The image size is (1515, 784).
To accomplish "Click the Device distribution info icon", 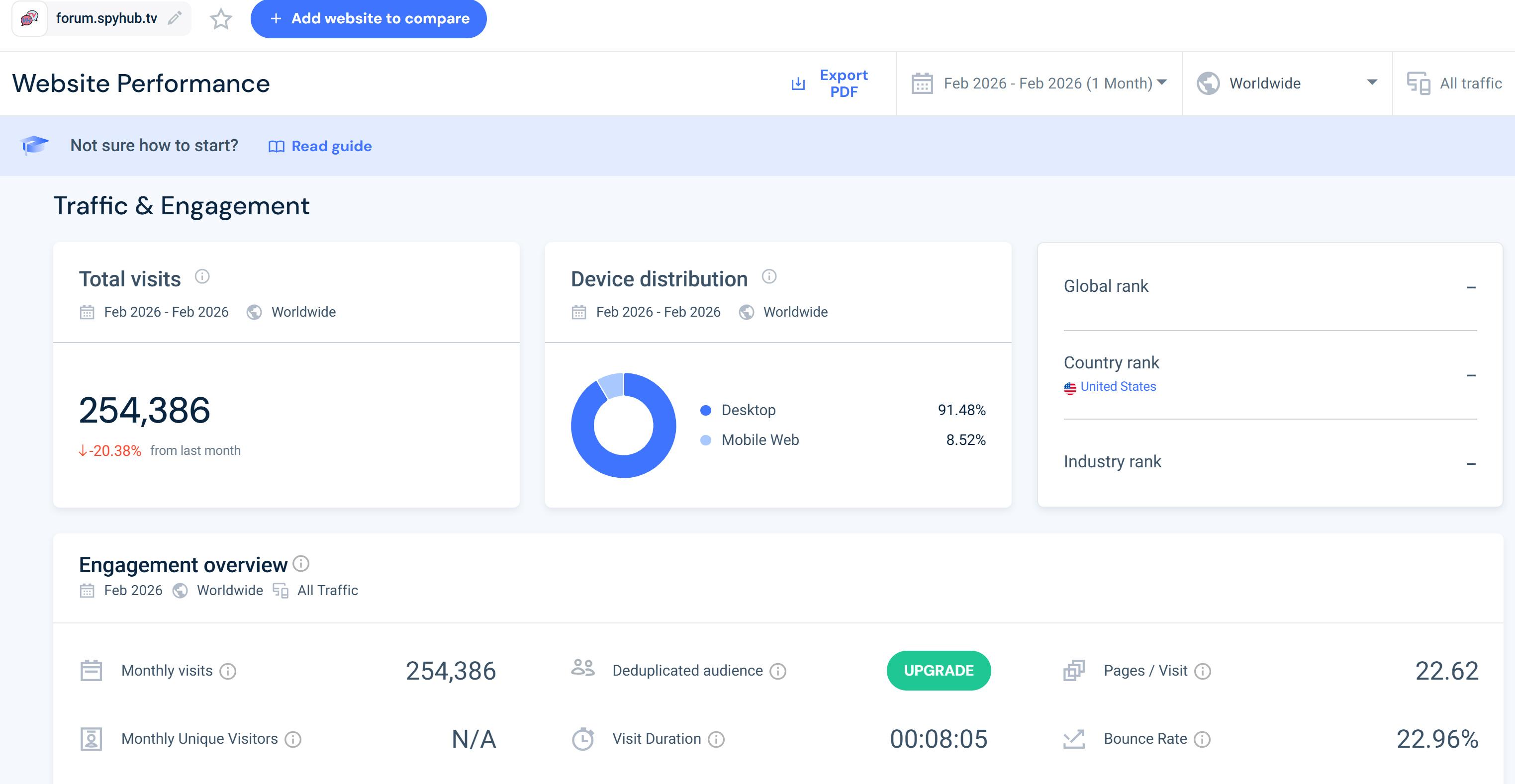I will click(x=768, y=276).
